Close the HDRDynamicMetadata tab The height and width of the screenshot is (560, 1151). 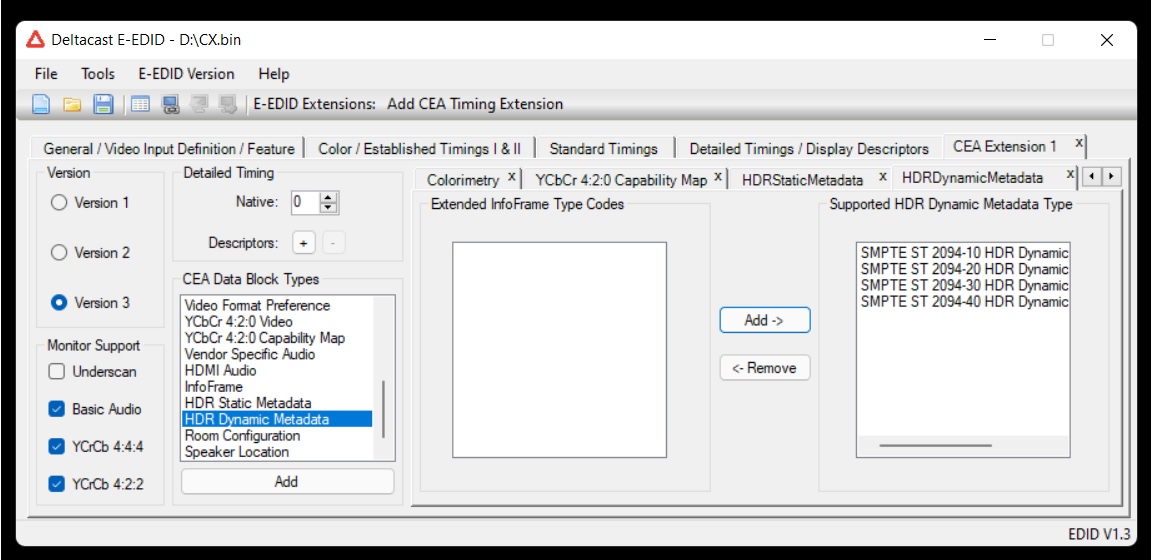tap(1070, 173)
